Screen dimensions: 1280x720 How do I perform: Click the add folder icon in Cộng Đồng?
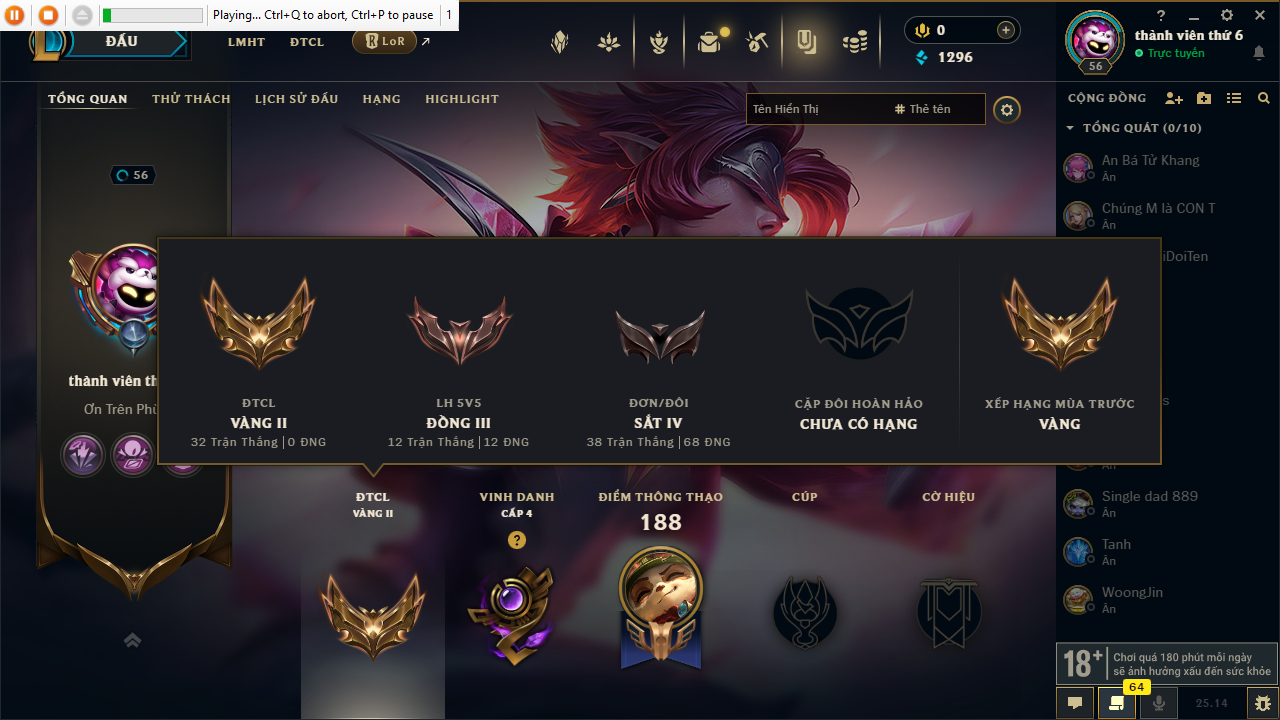[x=1204, y=98]
